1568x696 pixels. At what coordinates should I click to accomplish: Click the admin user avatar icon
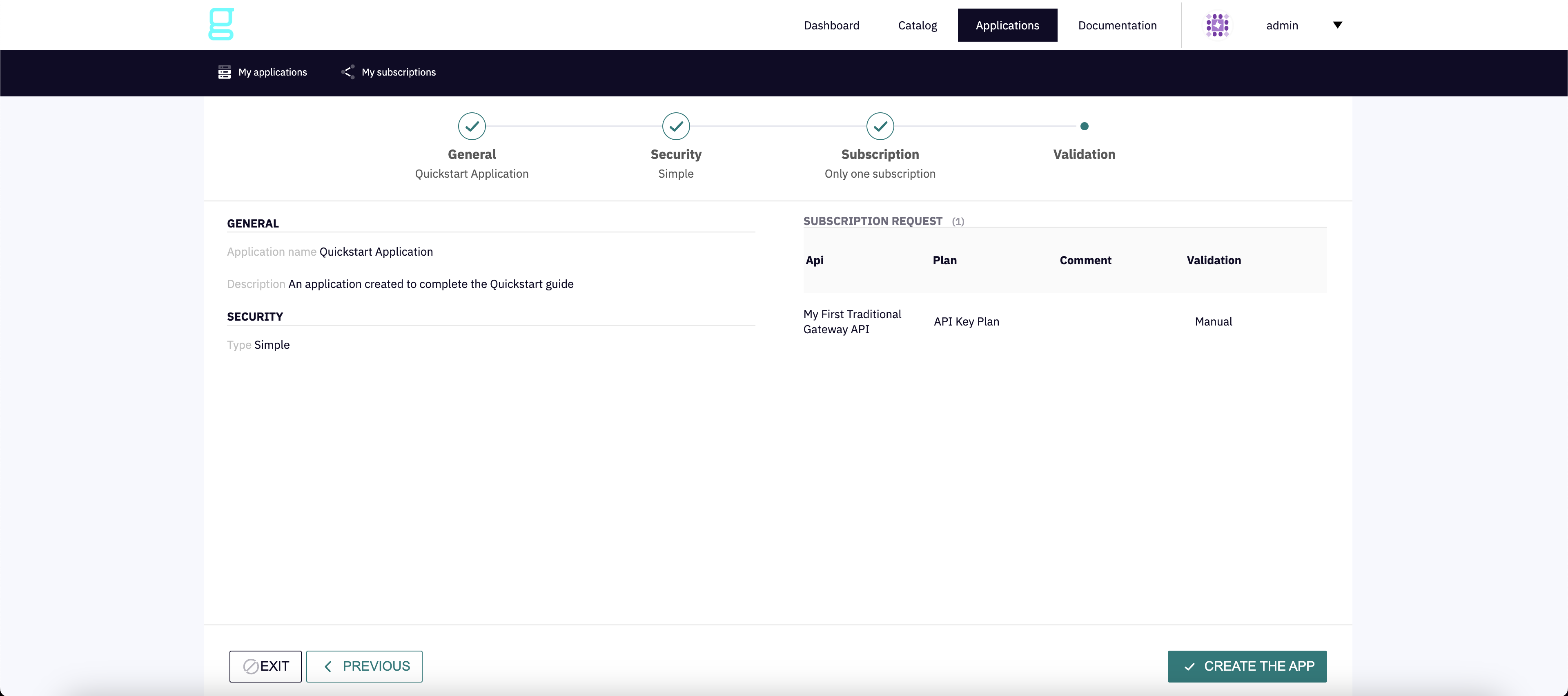click(1217, 25)
